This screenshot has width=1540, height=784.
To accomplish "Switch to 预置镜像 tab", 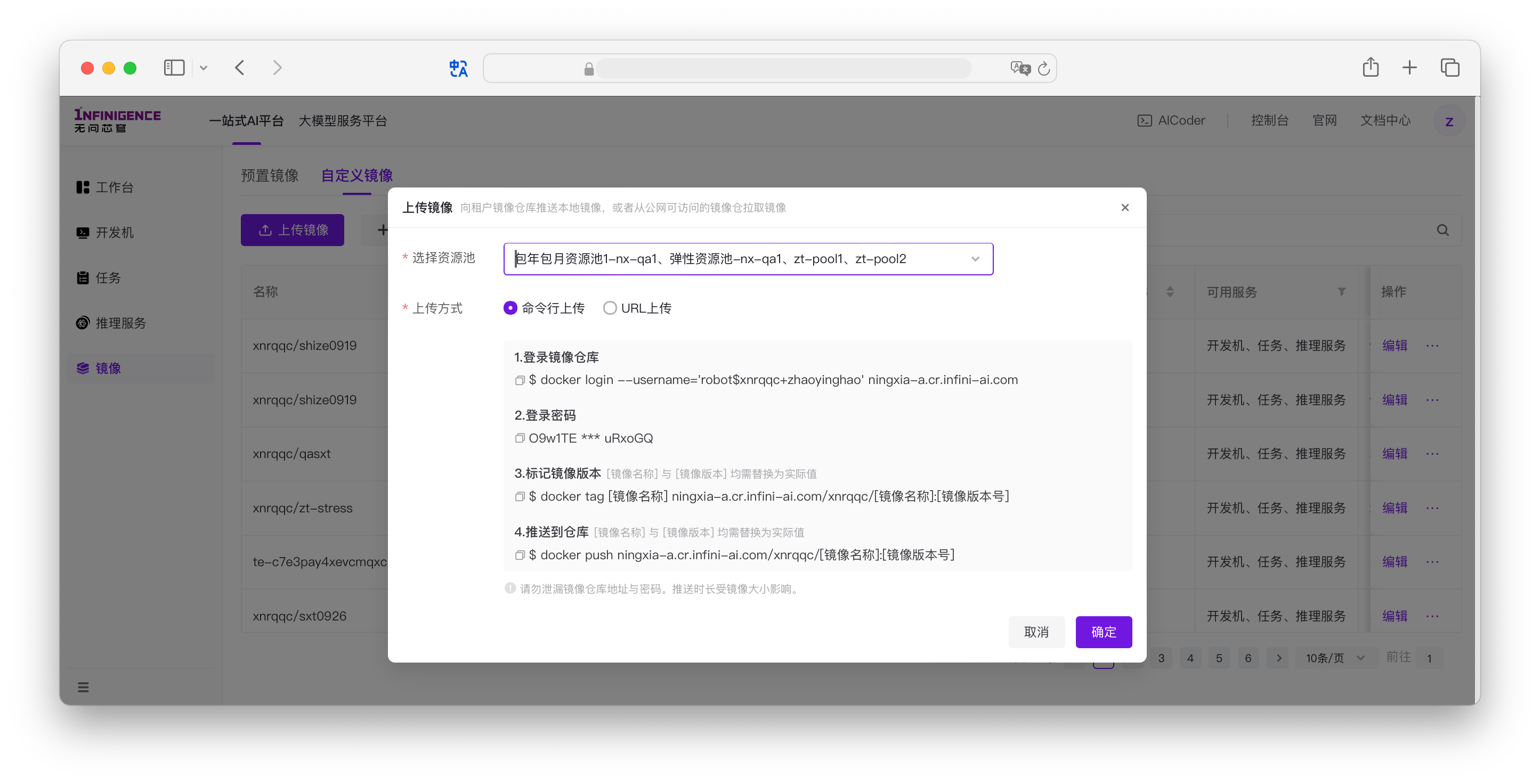I will [x=270, y=175].
